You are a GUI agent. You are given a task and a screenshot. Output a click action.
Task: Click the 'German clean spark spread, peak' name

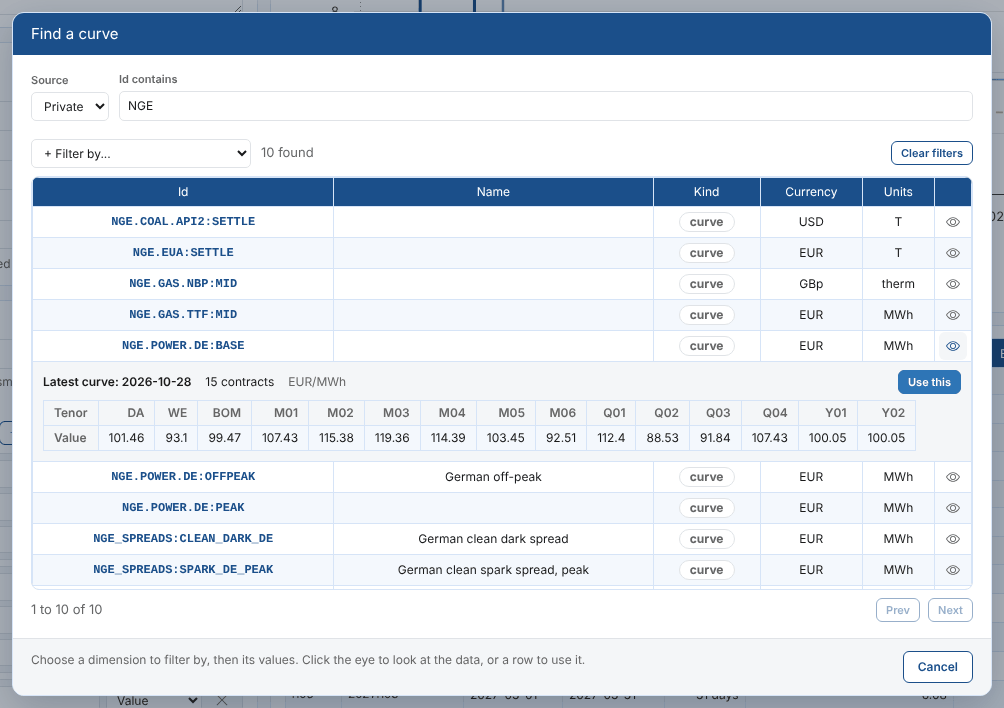click(x=493, y=570)
